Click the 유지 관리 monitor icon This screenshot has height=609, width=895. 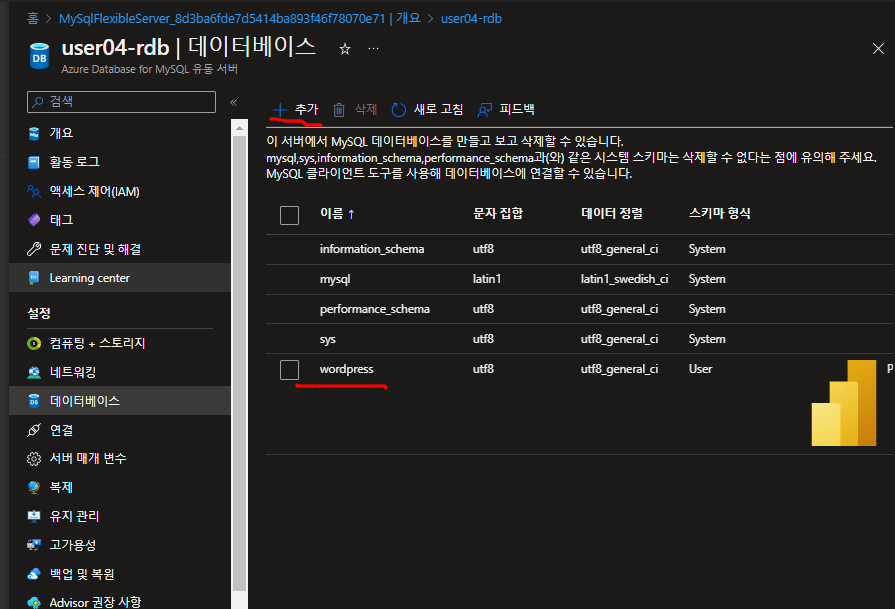34,516
